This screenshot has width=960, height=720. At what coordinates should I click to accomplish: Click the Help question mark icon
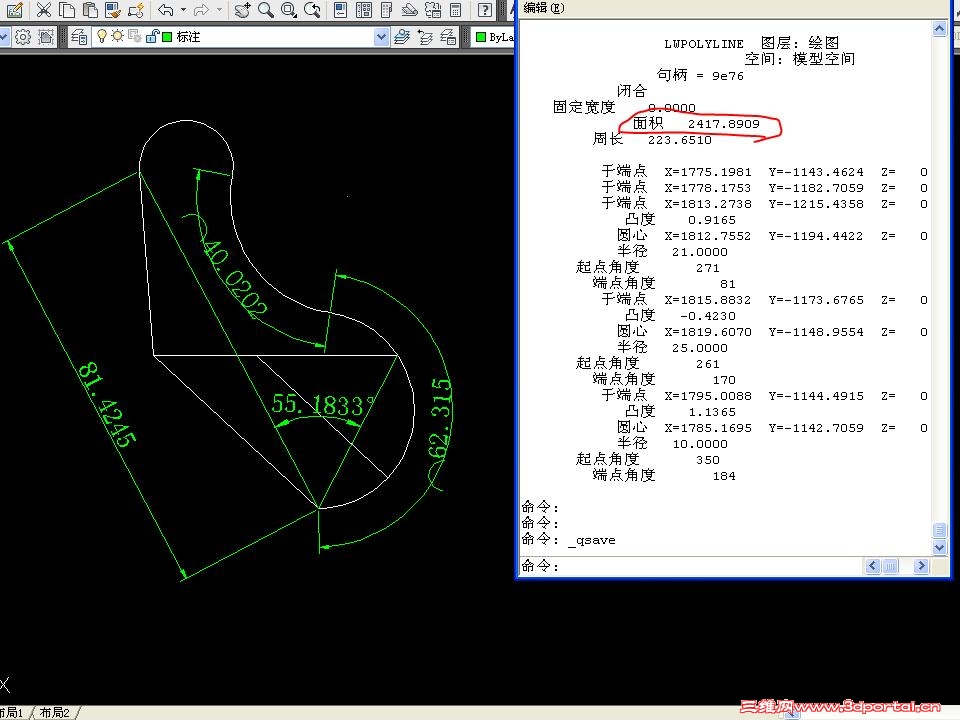click(484, 9)
